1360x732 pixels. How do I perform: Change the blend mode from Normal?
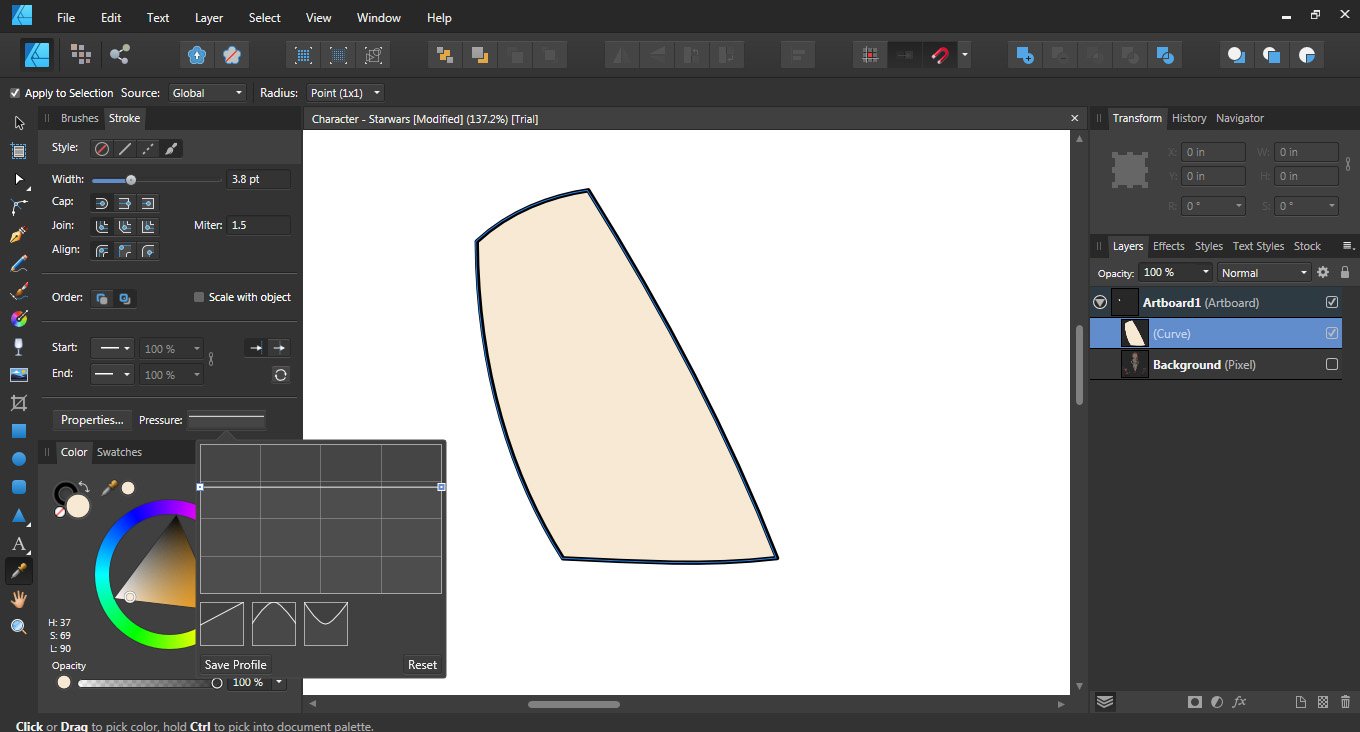1263,271
